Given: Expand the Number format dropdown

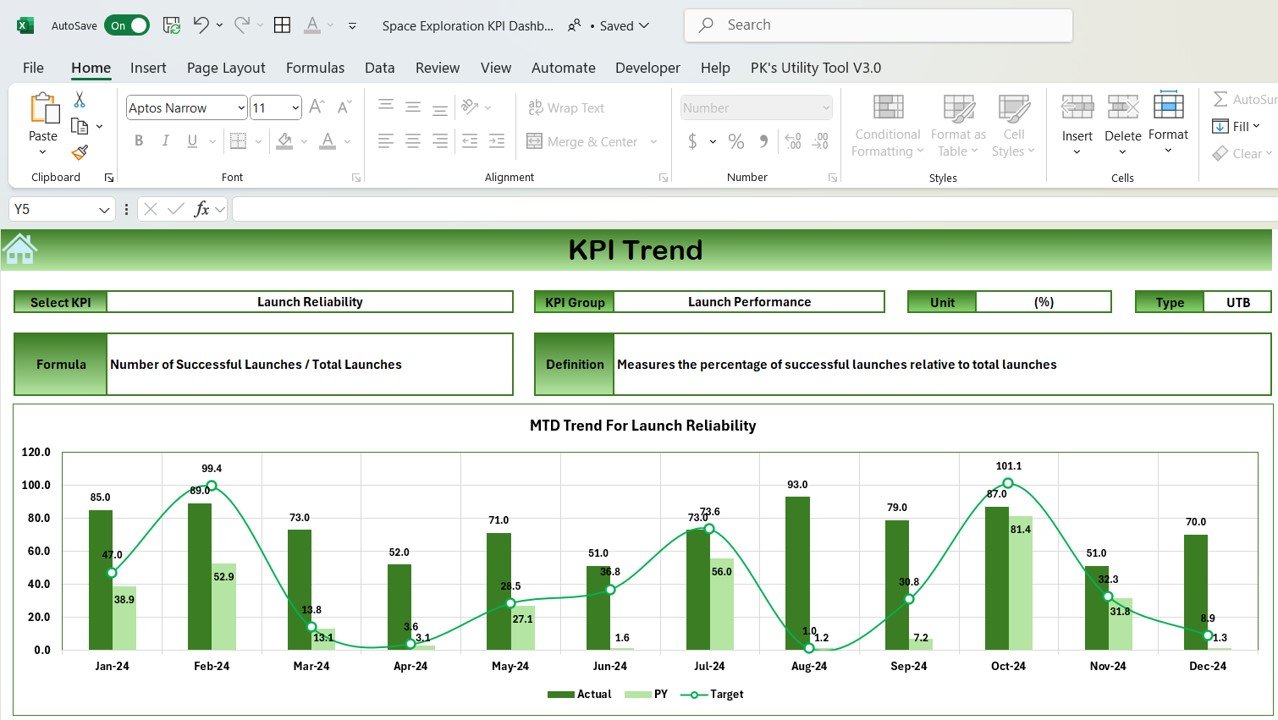Looking at the screenshot, I should pyautogui.click(x=825, y=108).
